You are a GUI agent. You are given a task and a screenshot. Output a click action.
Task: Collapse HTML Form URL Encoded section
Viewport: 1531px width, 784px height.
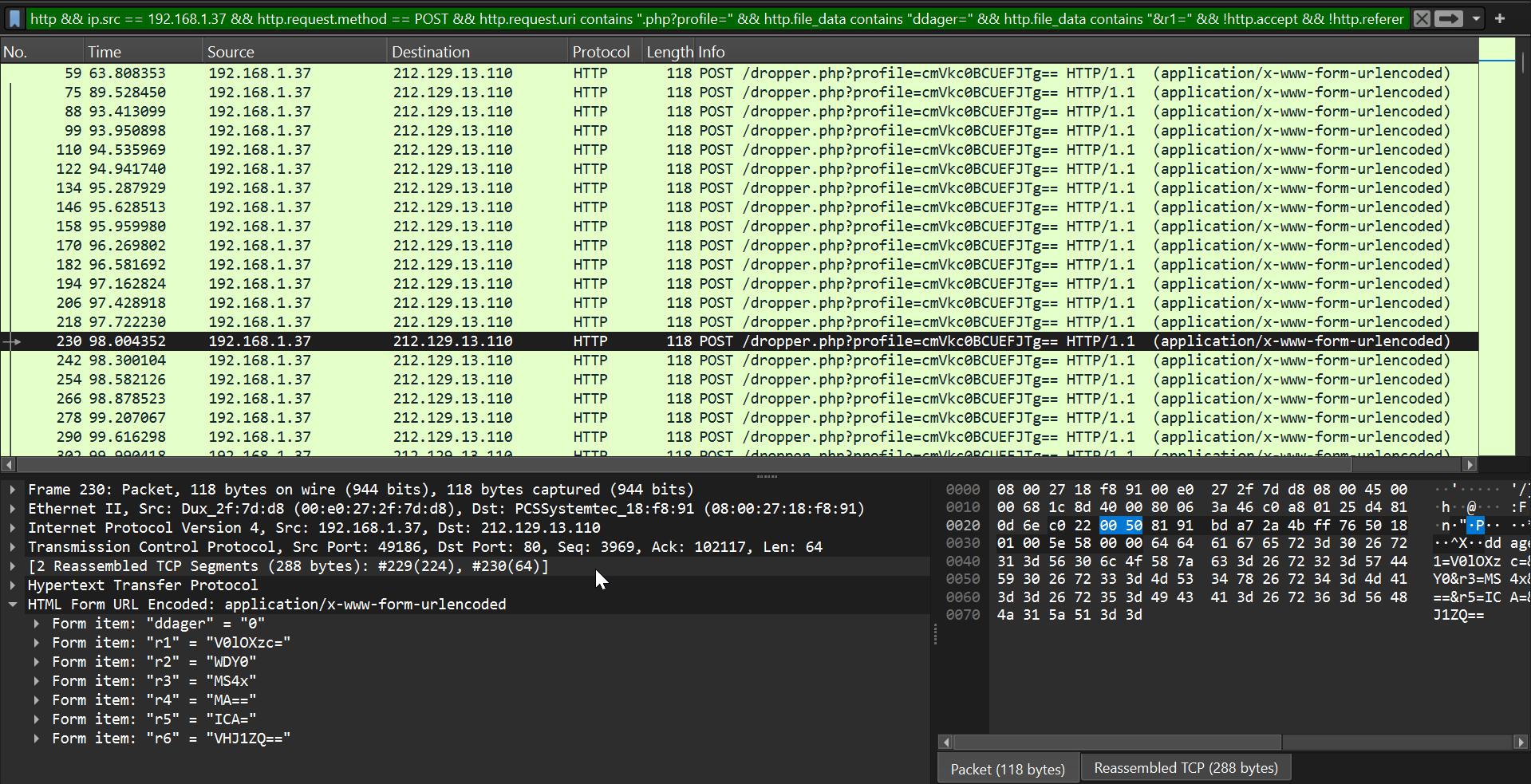tap(13, 605)
